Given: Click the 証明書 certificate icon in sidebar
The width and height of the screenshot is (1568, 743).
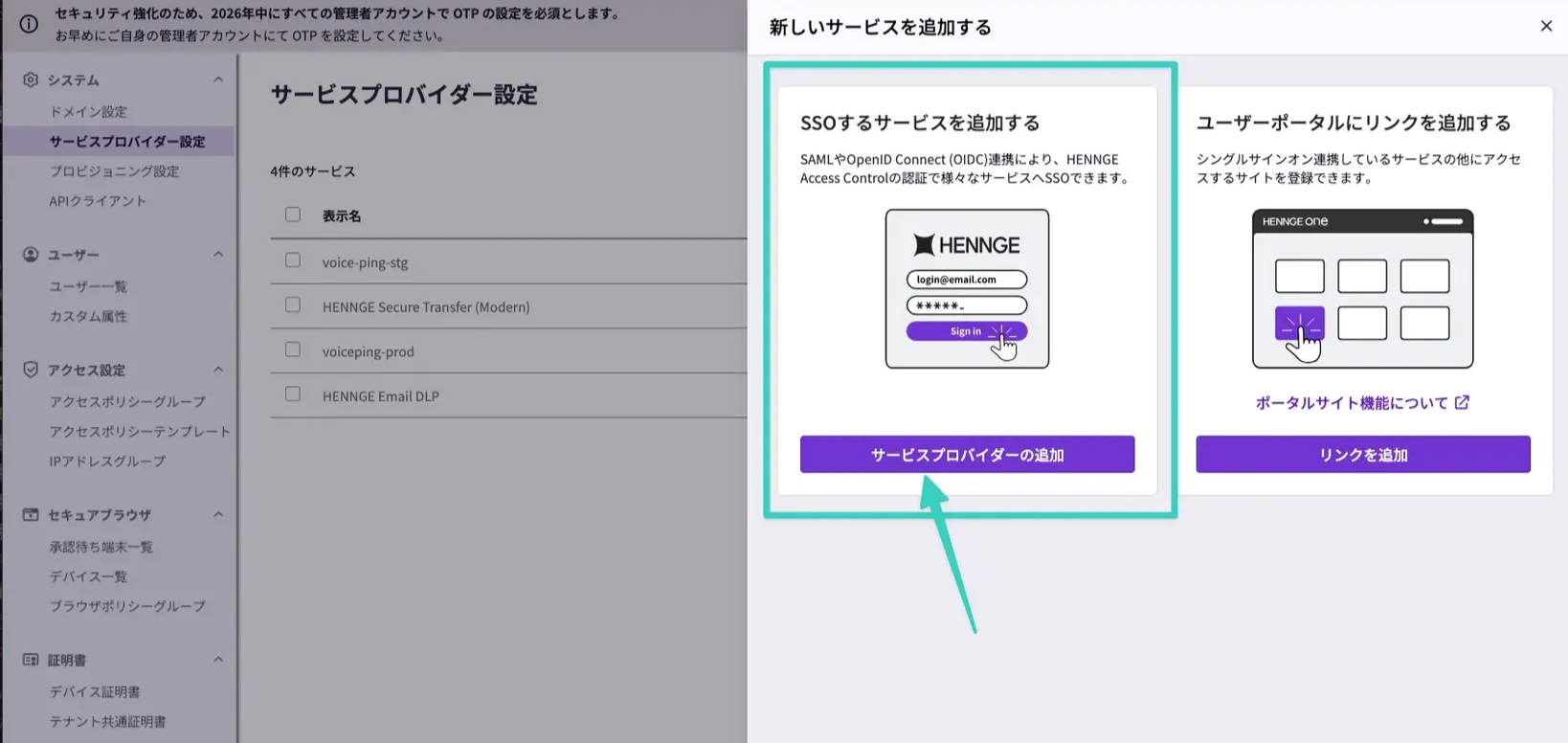Looking at the screenshot, I should [31, 661].
